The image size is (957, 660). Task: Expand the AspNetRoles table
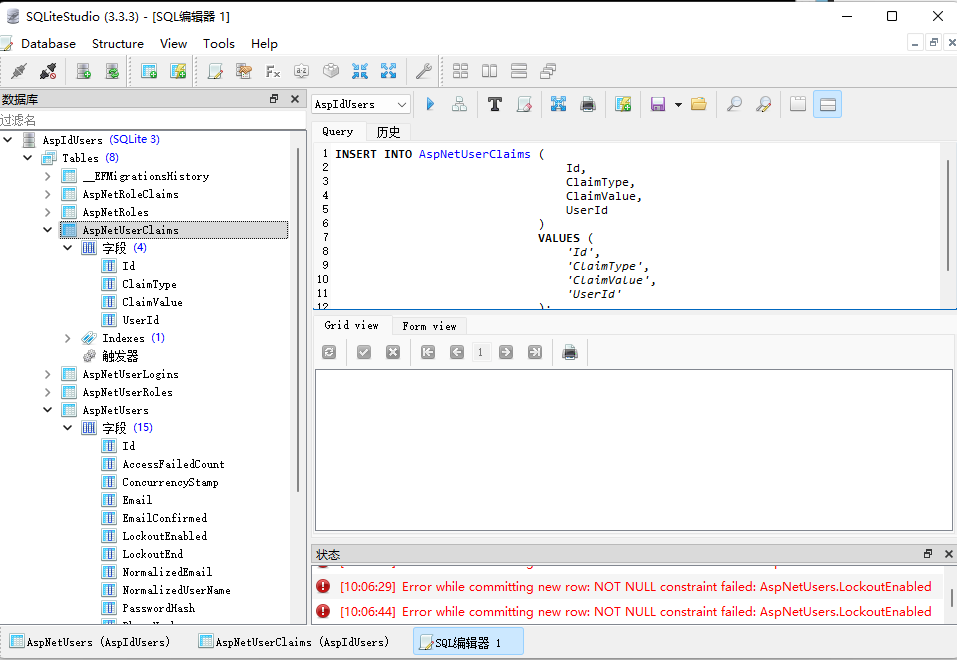point(48,212)
